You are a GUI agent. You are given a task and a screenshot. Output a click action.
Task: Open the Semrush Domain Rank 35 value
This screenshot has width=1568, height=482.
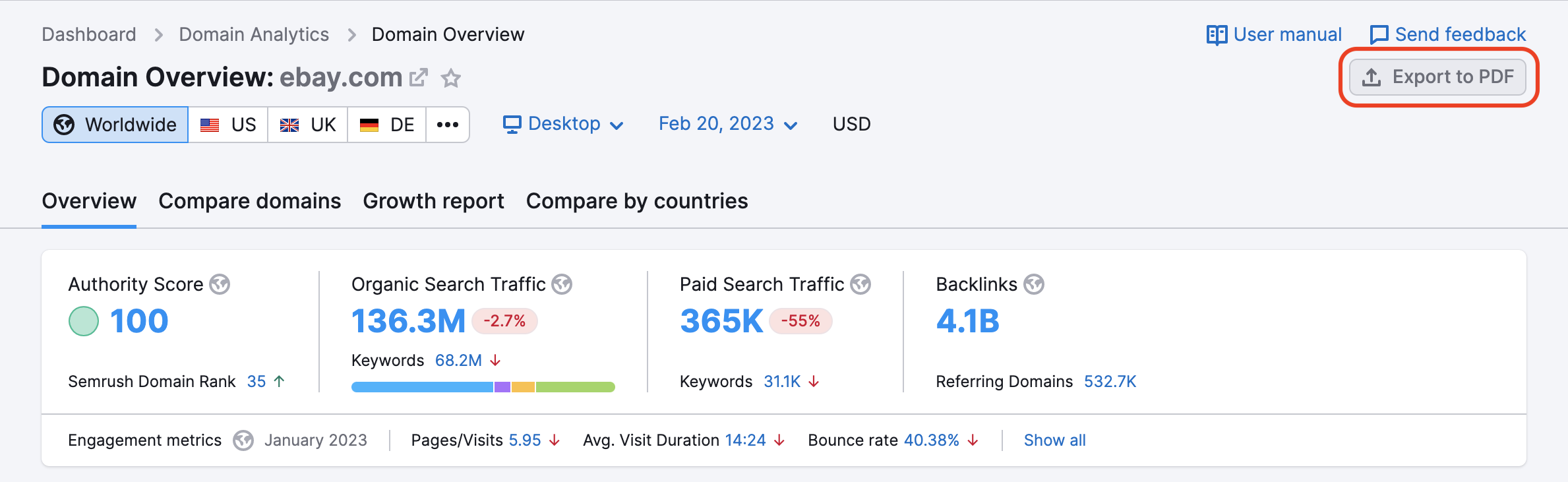point(256,382)
